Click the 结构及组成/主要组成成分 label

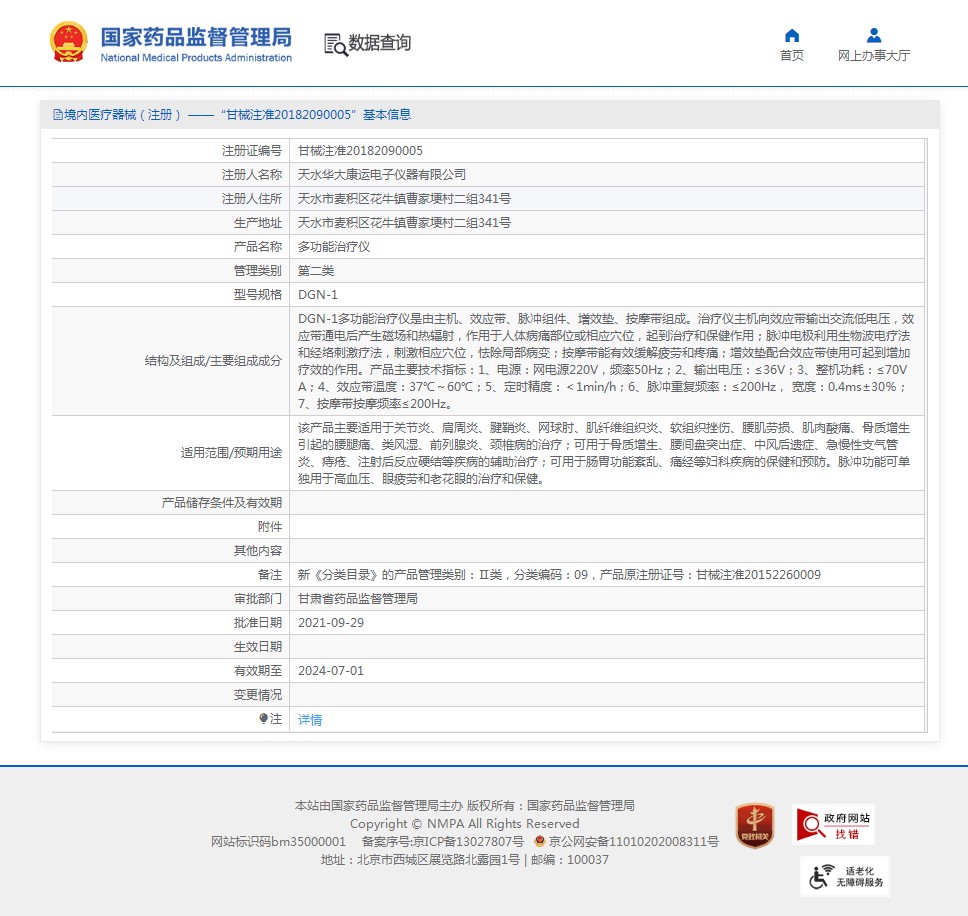[x=213, y=360]
